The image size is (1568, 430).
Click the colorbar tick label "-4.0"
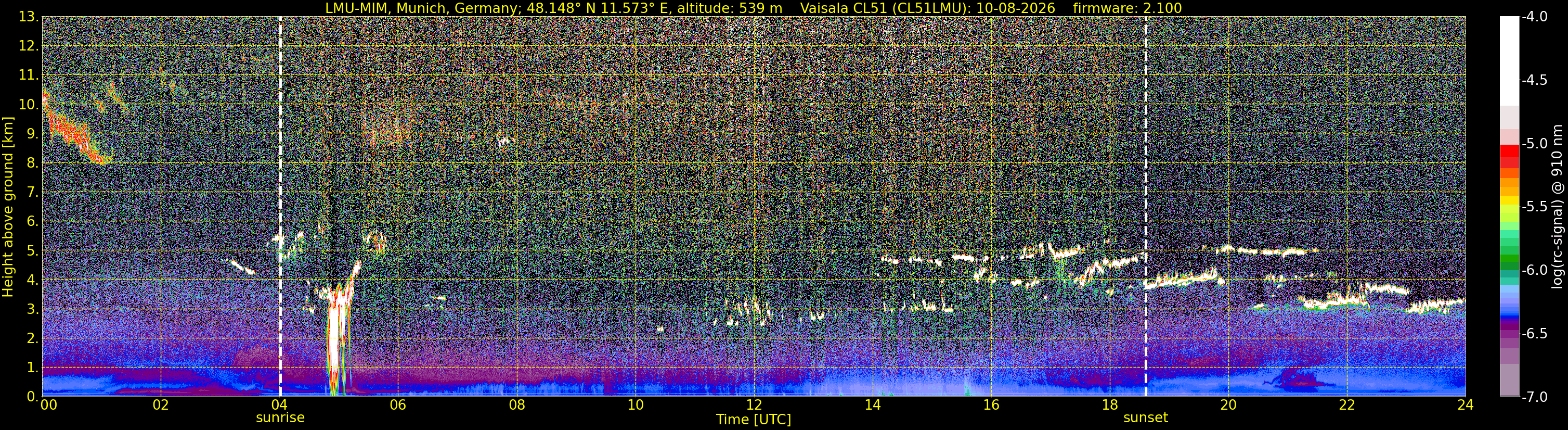coord(1534,17)
